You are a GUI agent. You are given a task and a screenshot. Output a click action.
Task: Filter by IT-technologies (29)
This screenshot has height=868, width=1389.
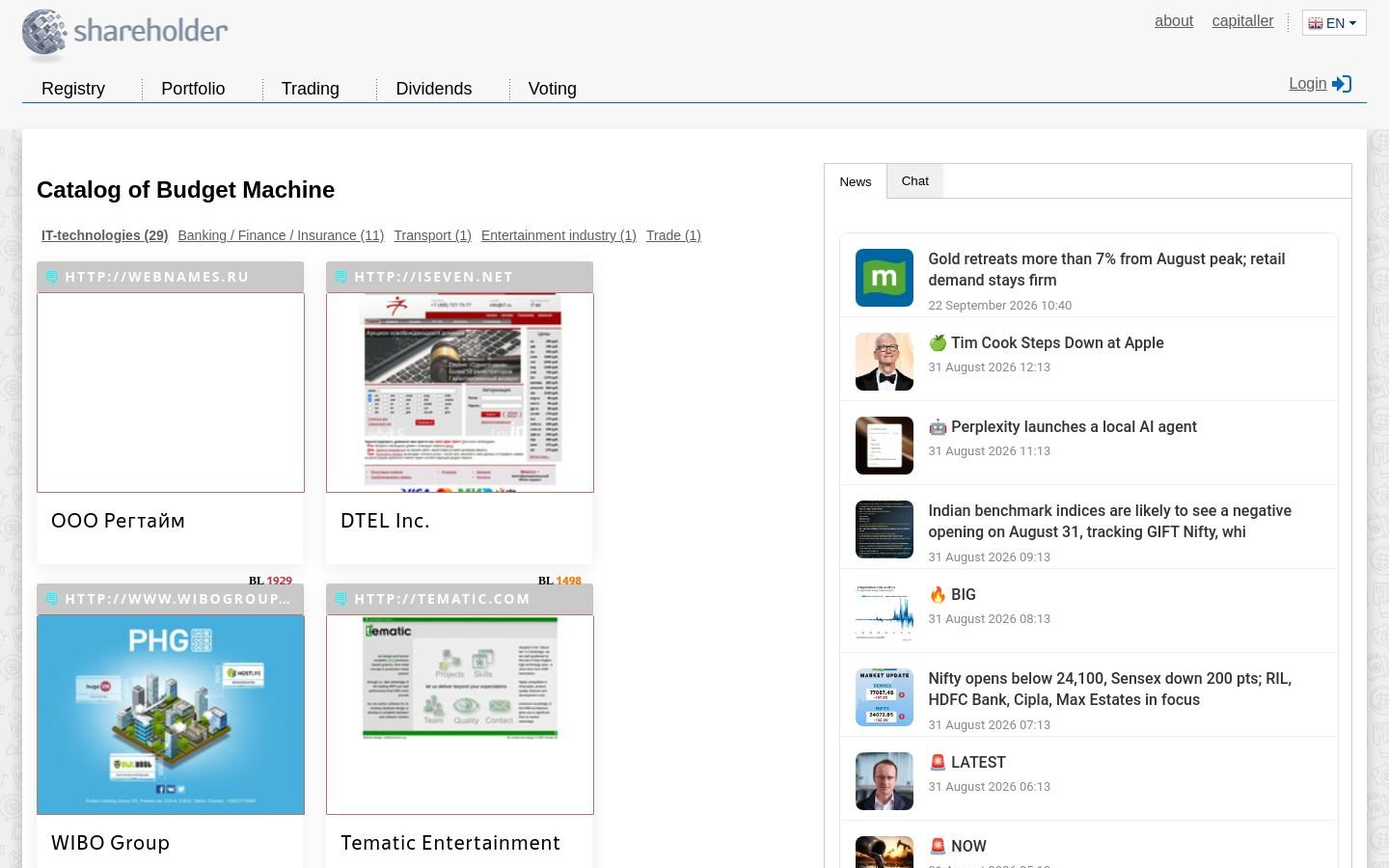pyautogui.click(x=105, y=235)
